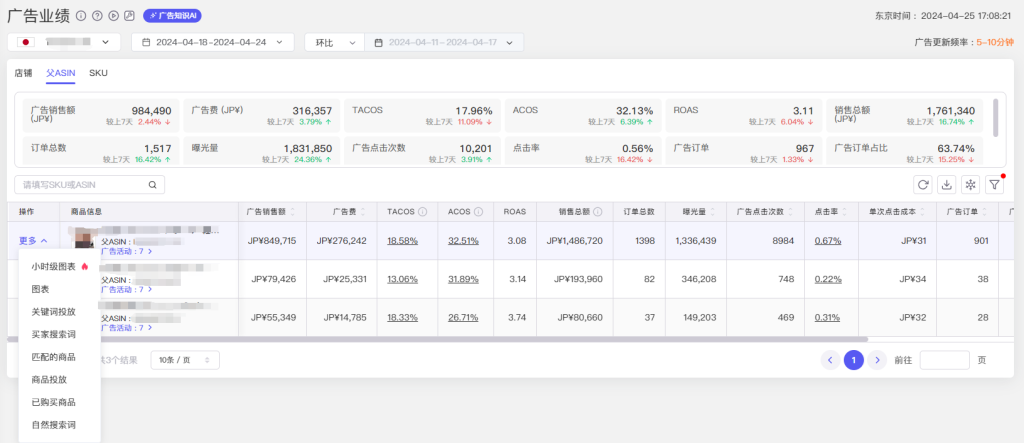Click the product thumbnail in first row

[x=82, y=240]
